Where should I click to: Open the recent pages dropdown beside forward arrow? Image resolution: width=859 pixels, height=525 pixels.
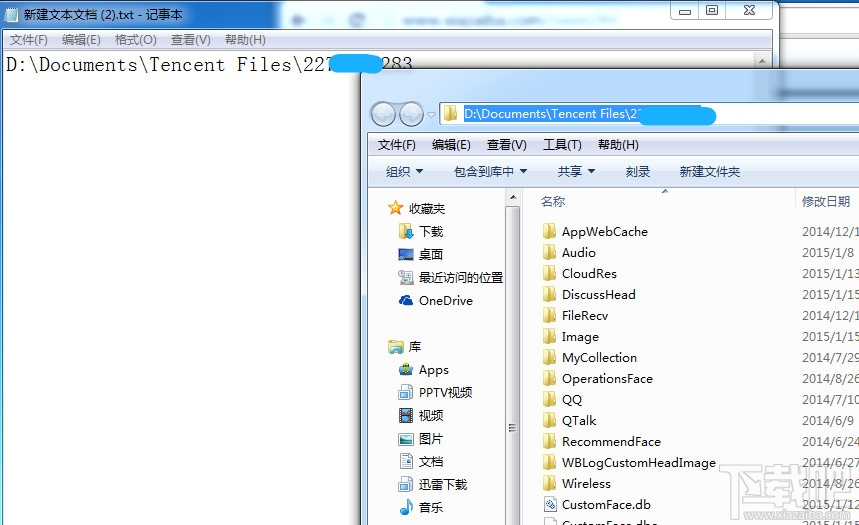tap(431, 115)
